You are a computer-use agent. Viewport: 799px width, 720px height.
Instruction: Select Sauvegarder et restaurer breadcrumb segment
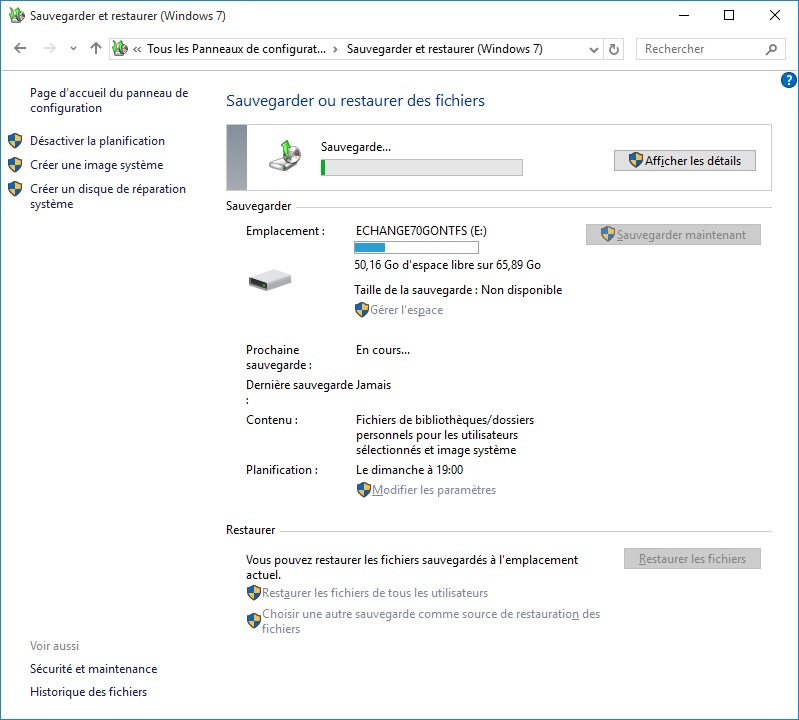coord(444,49)
